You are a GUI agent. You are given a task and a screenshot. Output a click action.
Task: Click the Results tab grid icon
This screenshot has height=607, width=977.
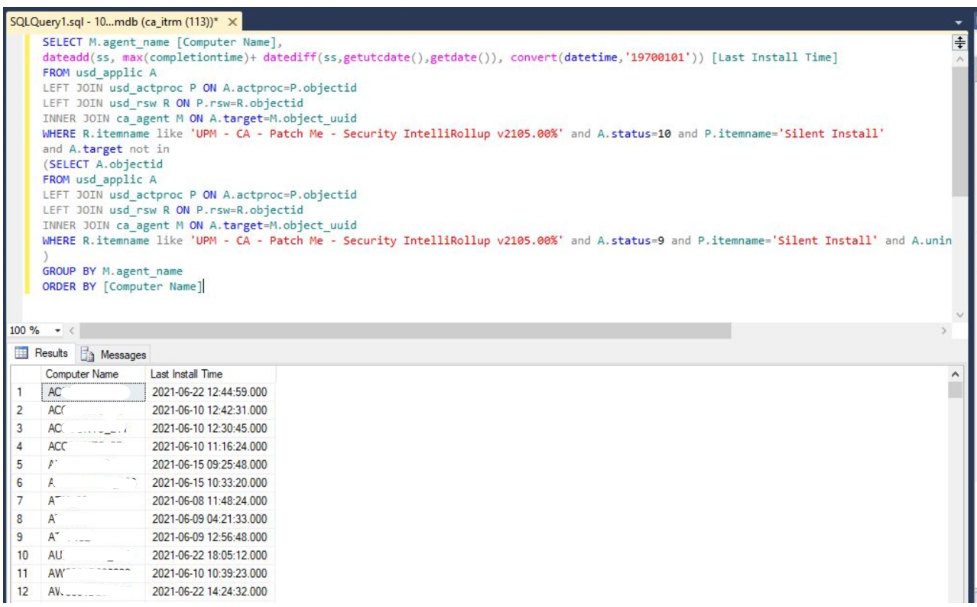(23, 353)
